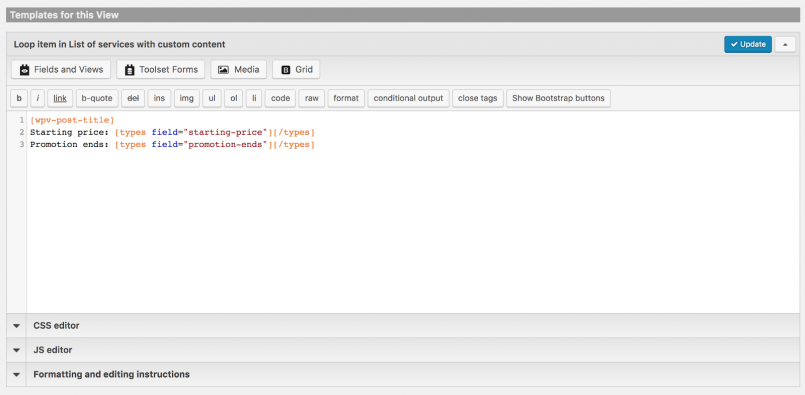Insert code tag quicktag
The height and width of the screenshot is (395, 805).
click(x=280, y=98)
